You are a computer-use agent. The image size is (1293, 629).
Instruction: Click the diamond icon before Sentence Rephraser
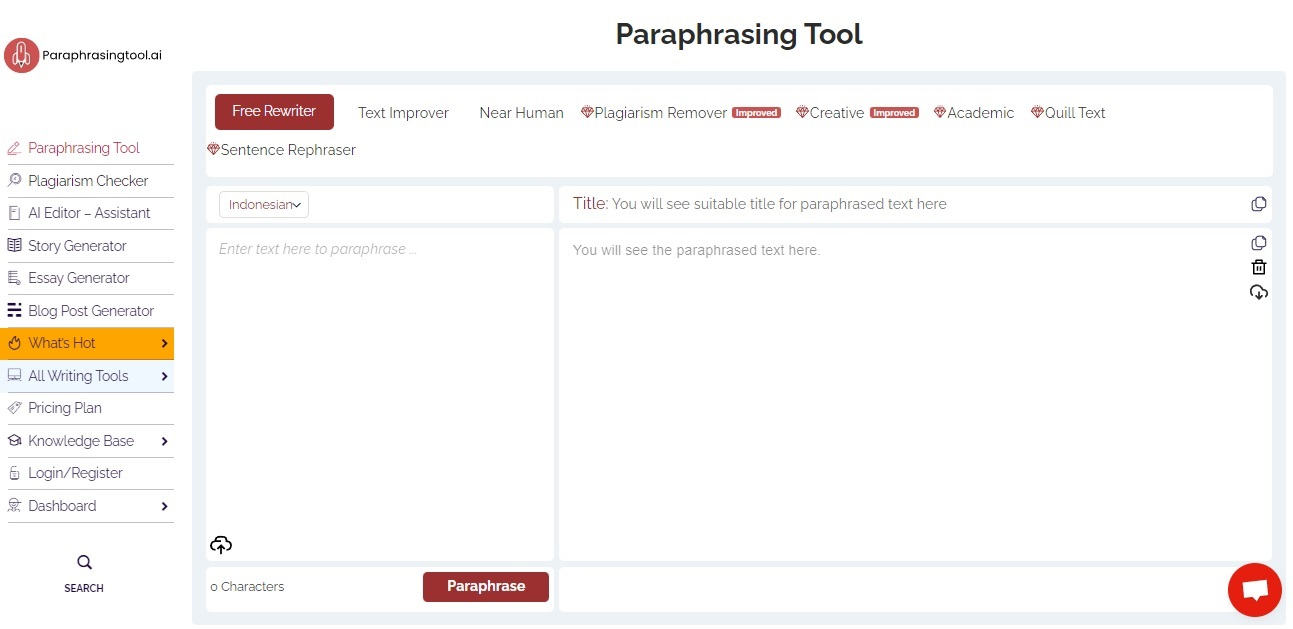pyautogui.click(x=213, y=149)
